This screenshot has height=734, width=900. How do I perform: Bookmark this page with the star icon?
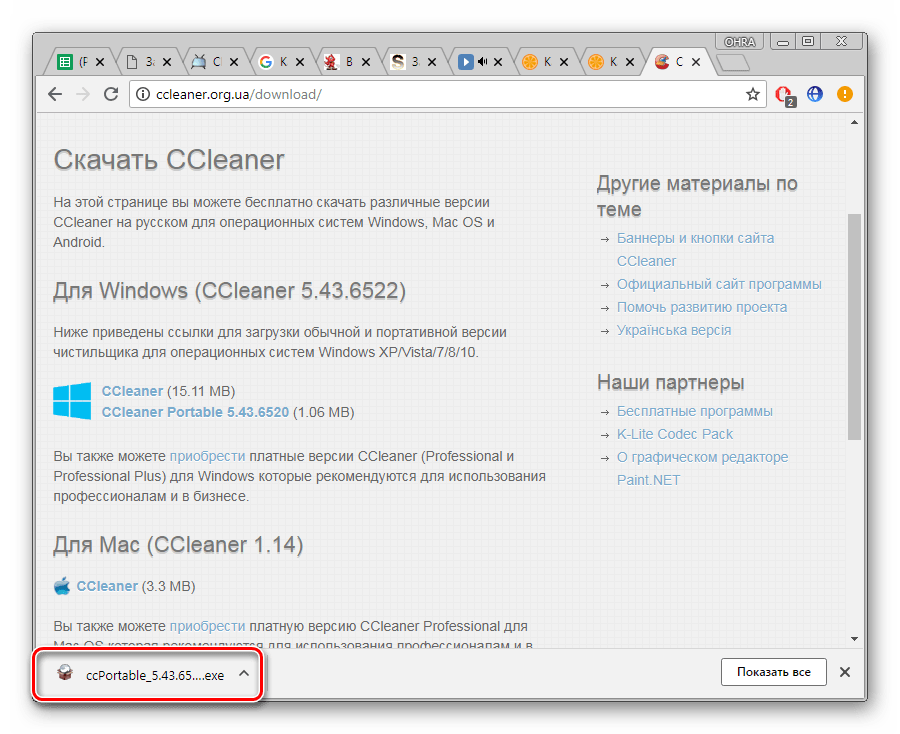752,94
